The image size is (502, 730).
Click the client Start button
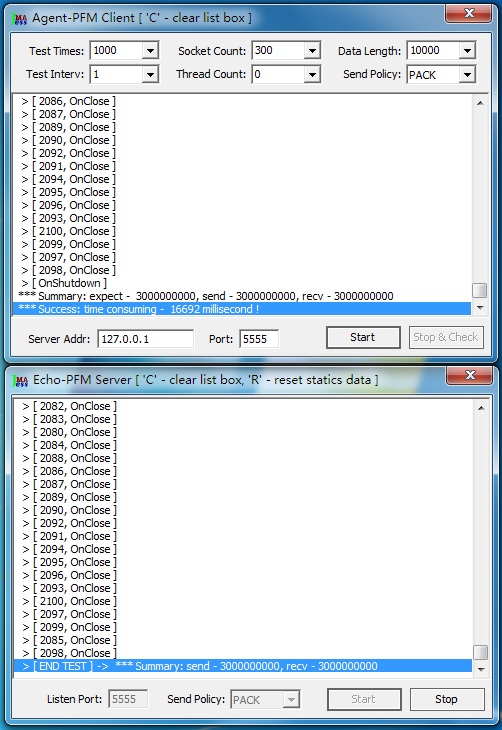click(x=363, y=337)
